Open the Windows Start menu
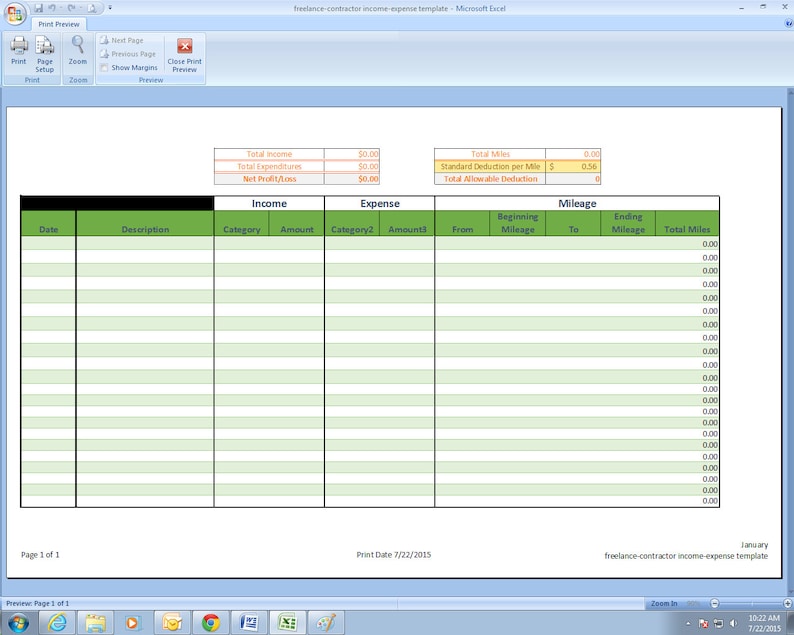The width and height of the screenshot is (794, 635). point(18,622)
